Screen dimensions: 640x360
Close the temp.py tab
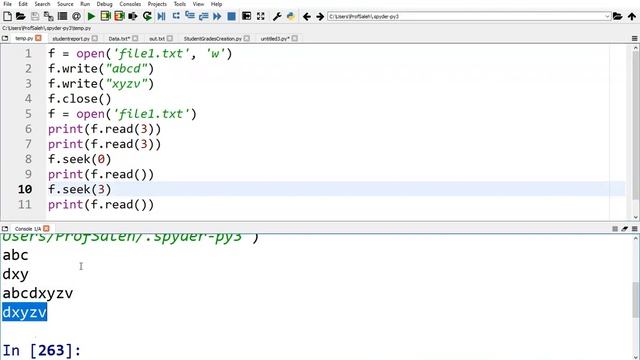click(x=38, y=38)
